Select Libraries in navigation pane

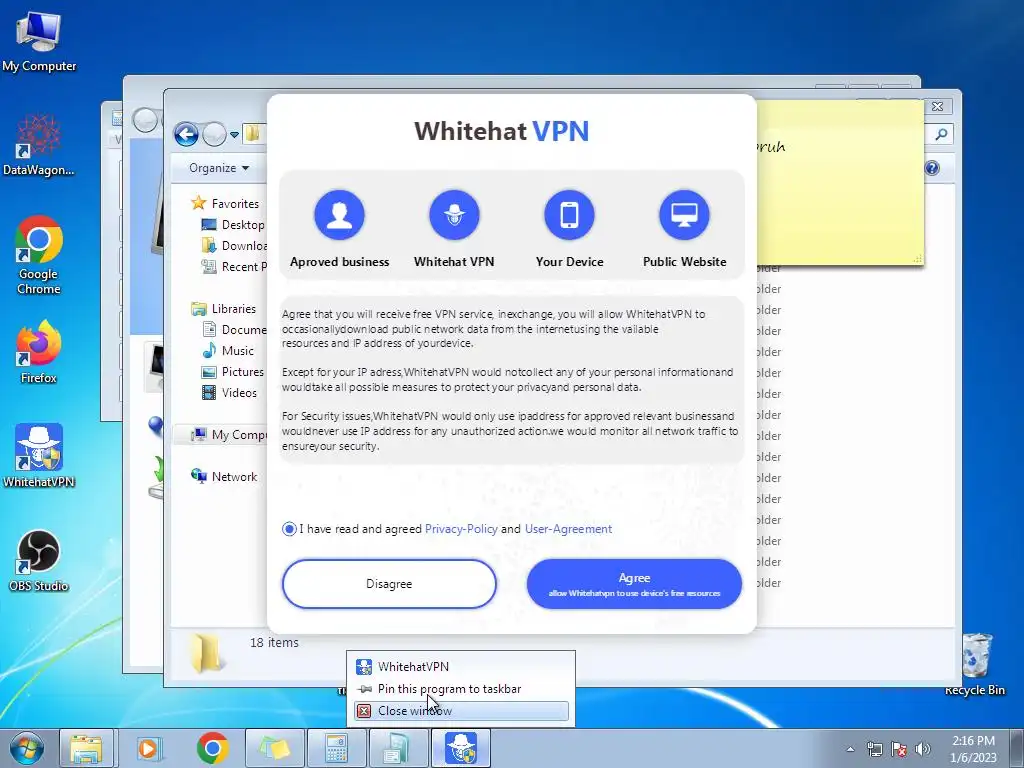click(223, 309)
